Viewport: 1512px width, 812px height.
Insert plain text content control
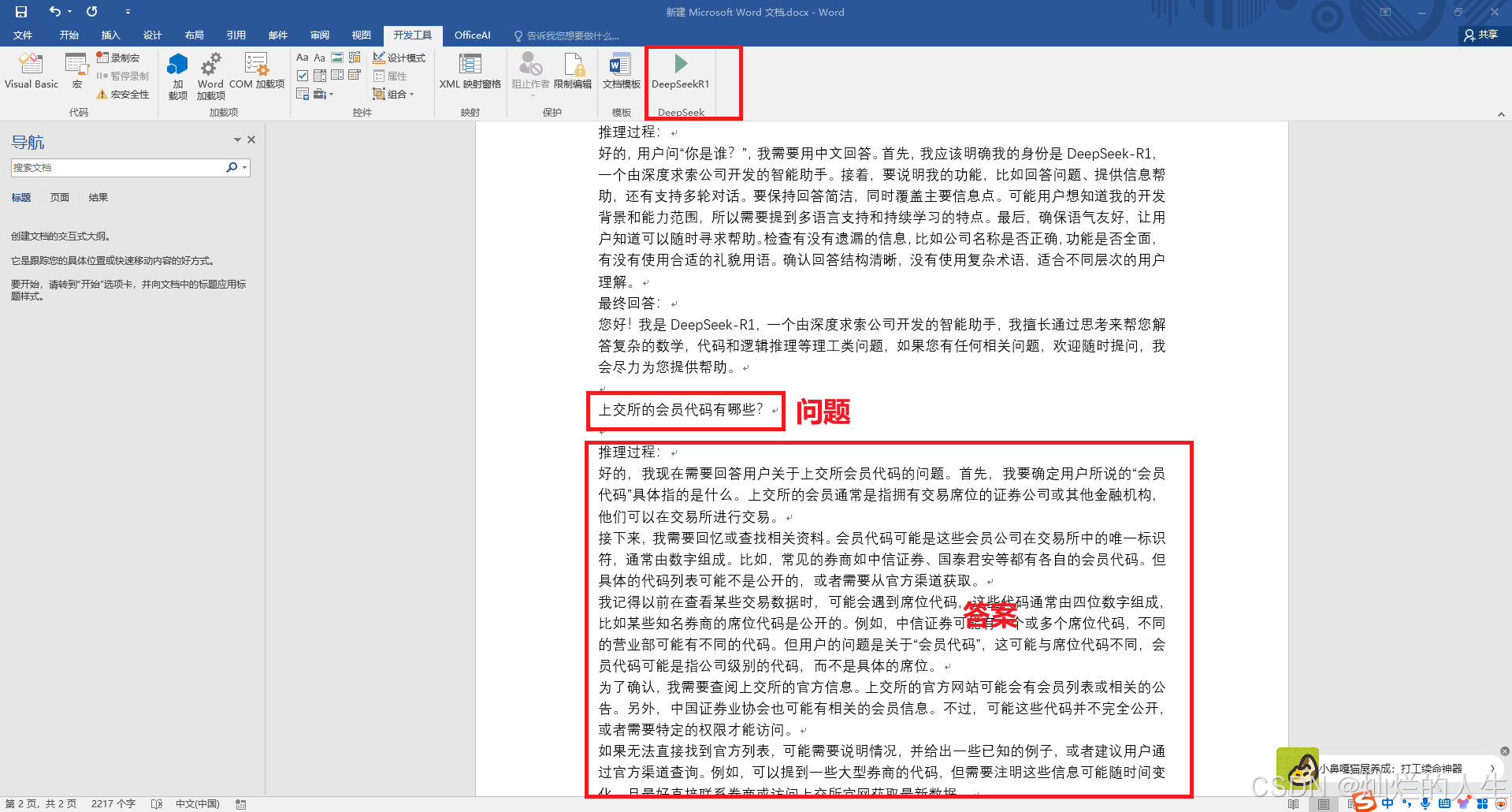tap(320, 58)
